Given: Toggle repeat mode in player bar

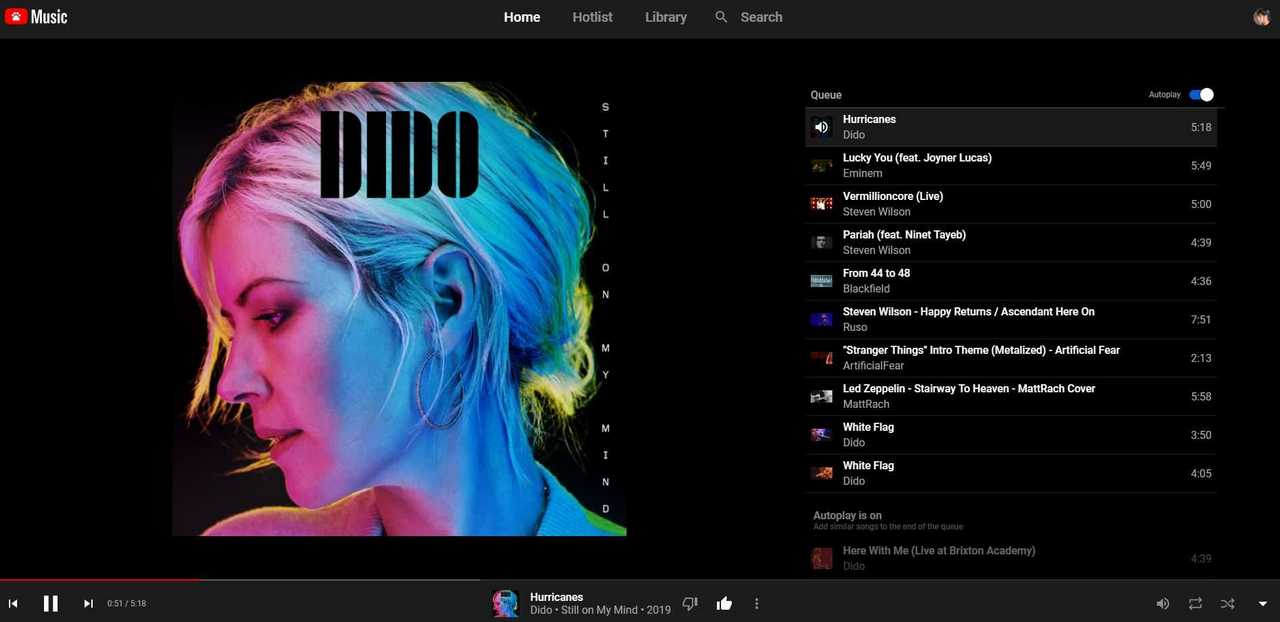Looking at the screenshot, I should coord(1195,603).
